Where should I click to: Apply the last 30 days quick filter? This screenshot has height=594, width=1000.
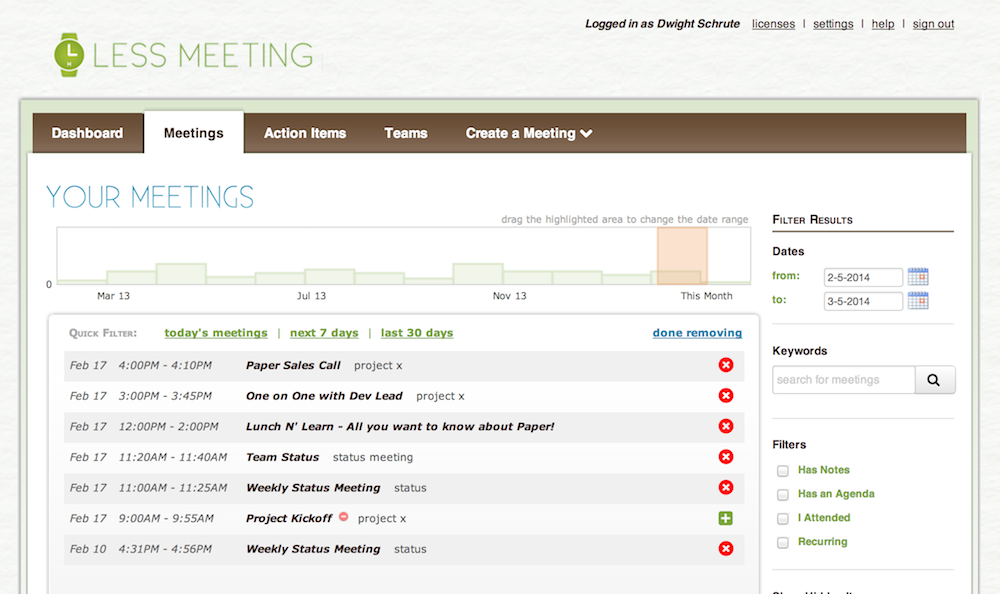point(417,333)
